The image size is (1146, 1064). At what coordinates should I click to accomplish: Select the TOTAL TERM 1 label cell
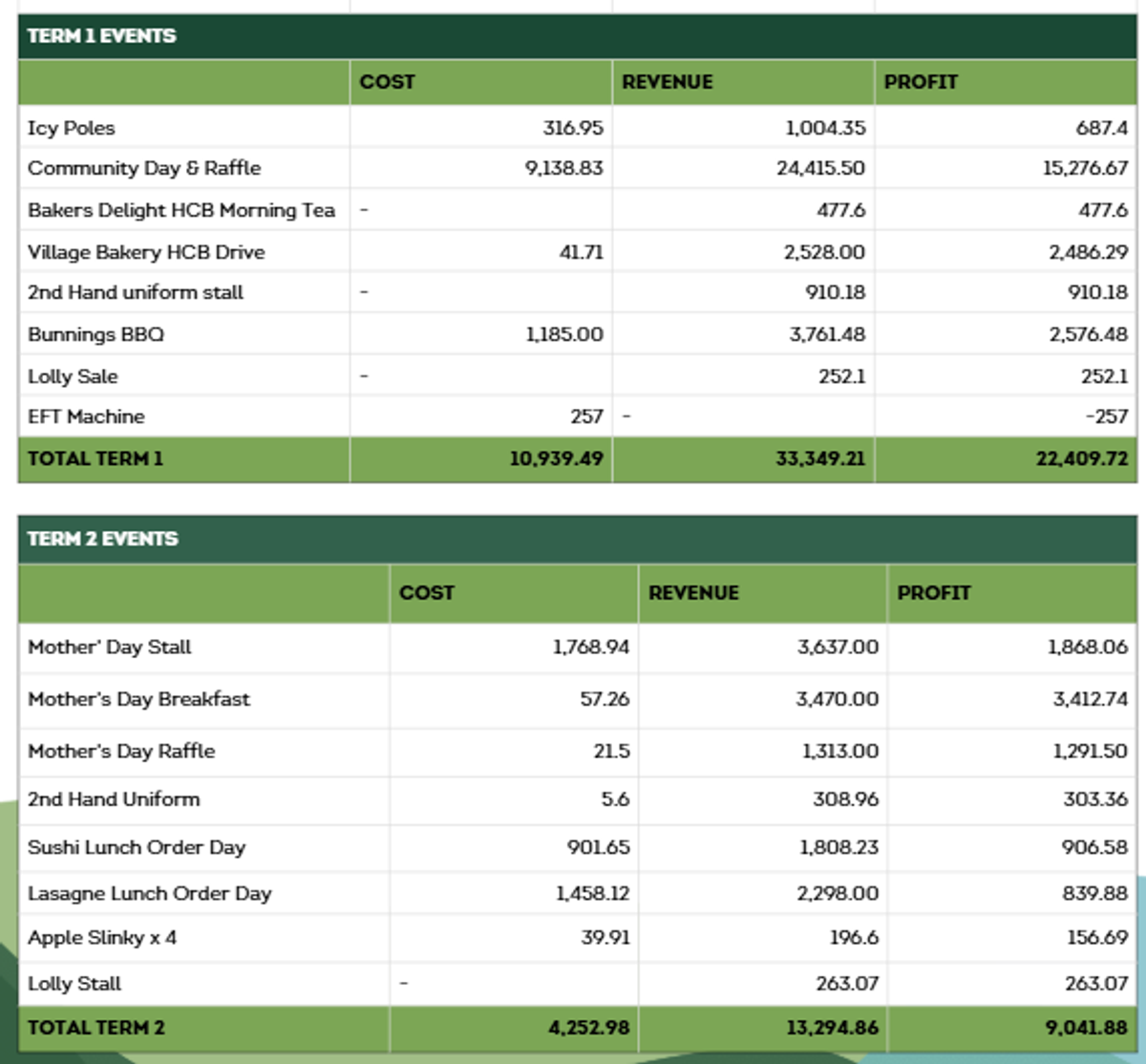[x=95, y=458]
